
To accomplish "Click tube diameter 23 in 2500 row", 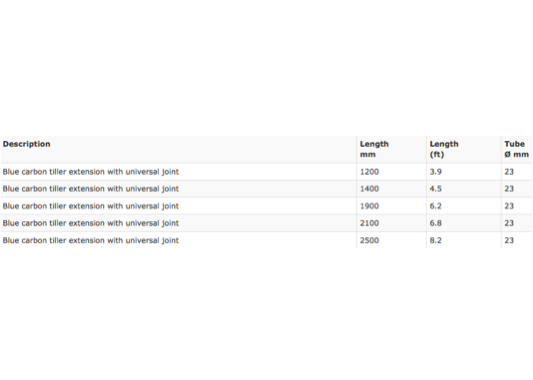I will [x=509, y=241].
